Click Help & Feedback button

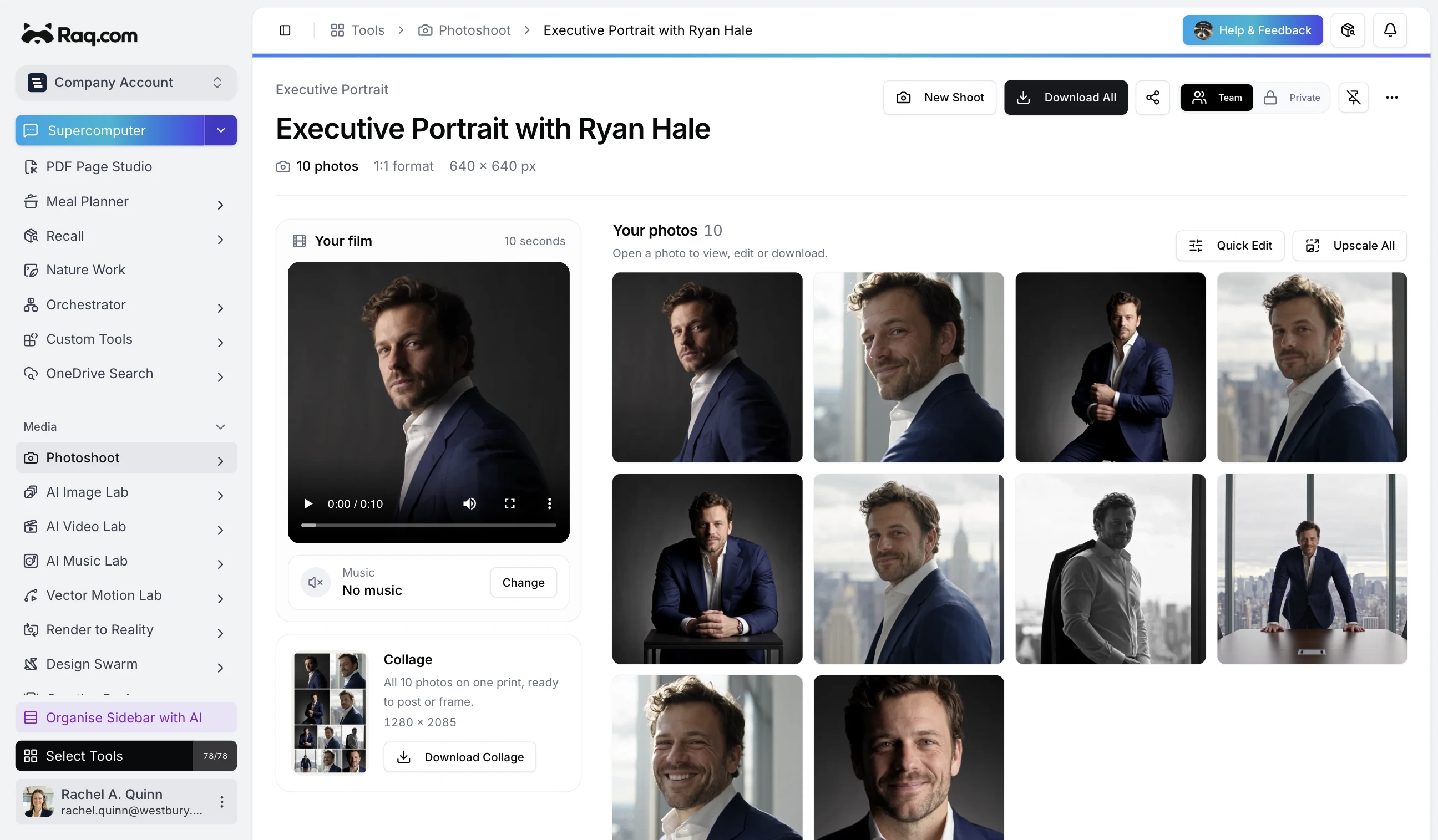(x=1253, y=30)
